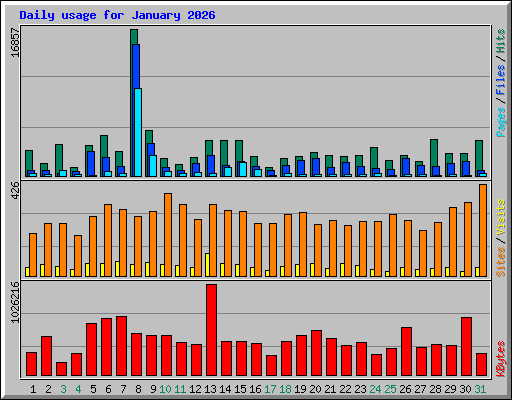Click the Sites legend label

click(x=500, y=262)
